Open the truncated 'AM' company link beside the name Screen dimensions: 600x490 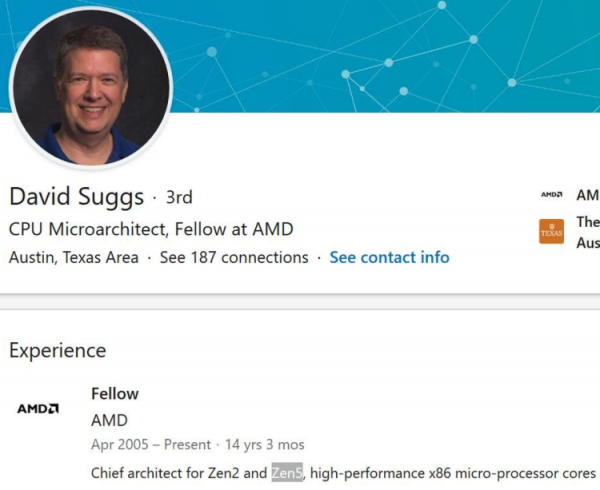[x=587, y=195]
